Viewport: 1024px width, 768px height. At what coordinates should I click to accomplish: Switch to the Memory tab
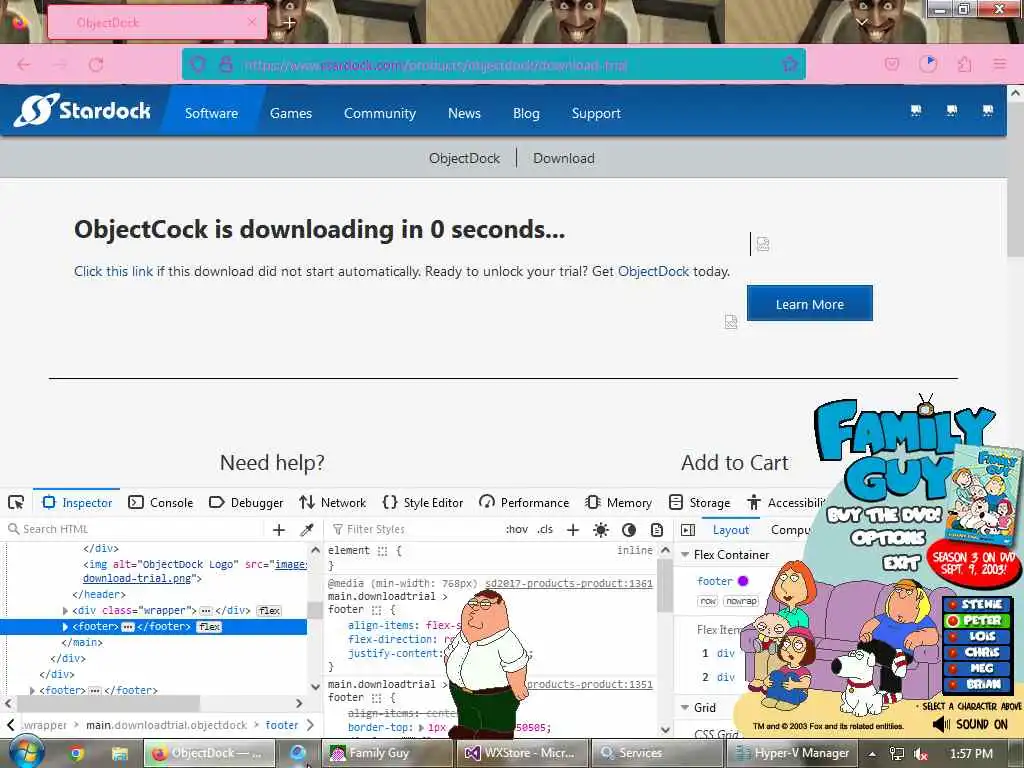click(x=619, y=502)
